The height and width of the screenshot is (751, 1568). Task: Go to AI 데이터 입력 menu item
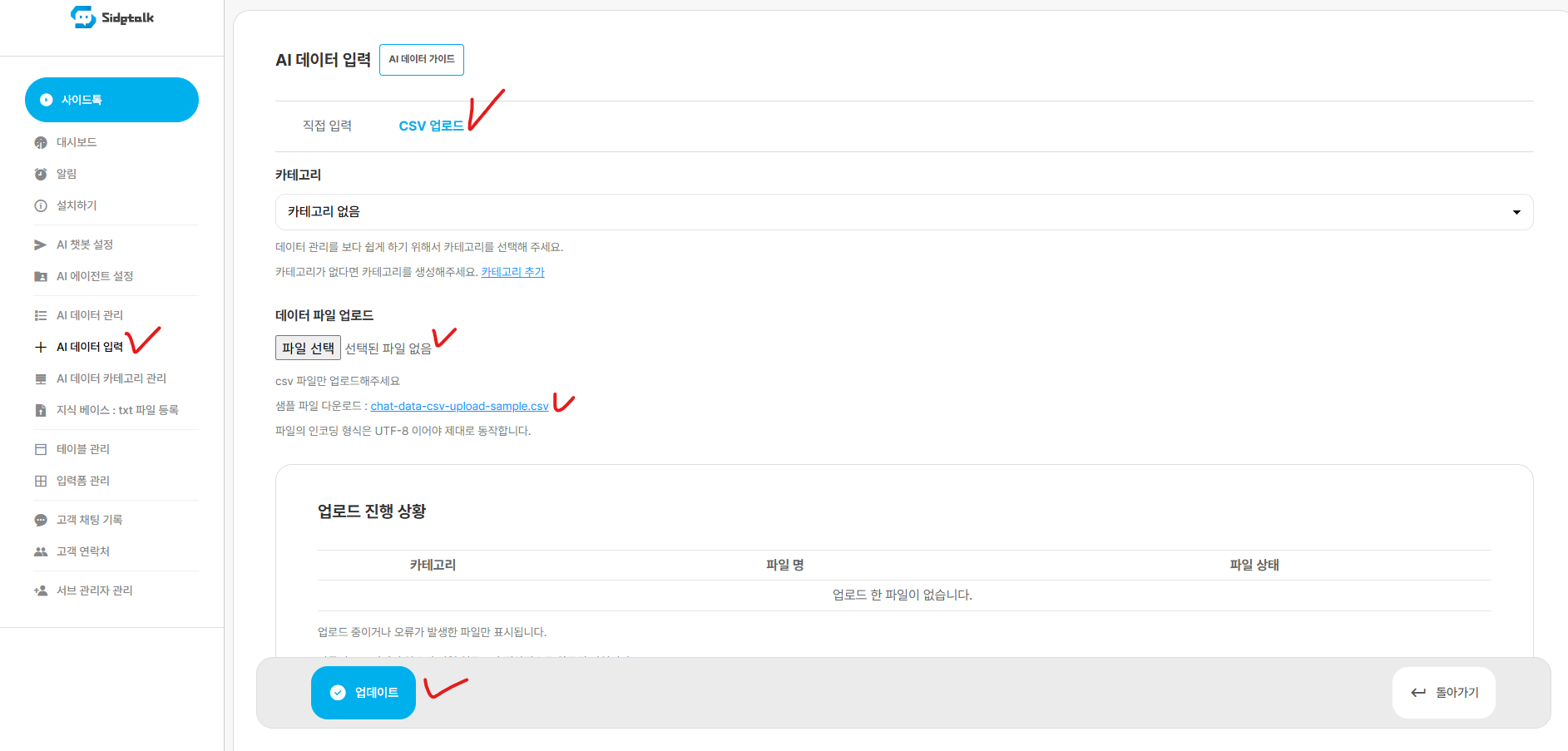(90, 347)
